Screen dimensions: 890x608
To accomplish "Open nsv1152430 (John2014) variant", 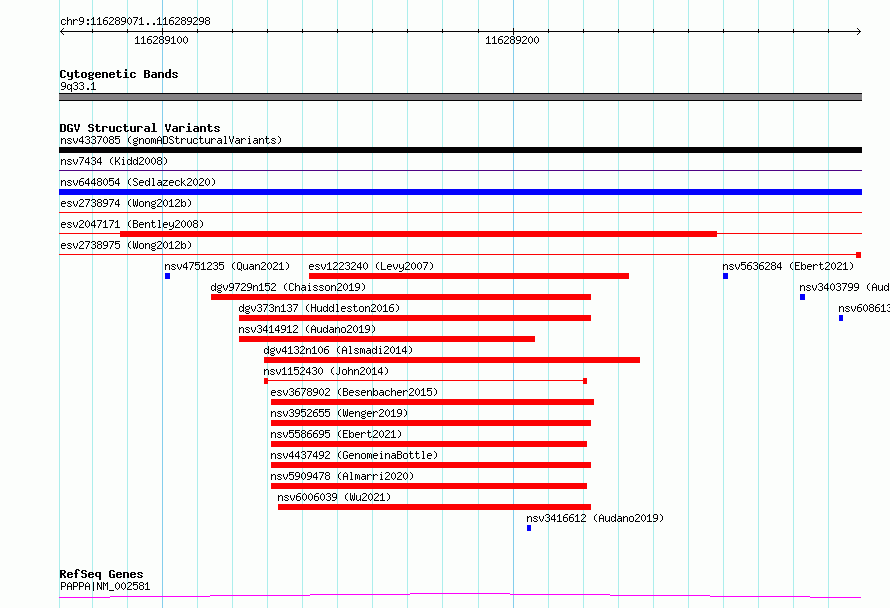I will coord(326,371).
